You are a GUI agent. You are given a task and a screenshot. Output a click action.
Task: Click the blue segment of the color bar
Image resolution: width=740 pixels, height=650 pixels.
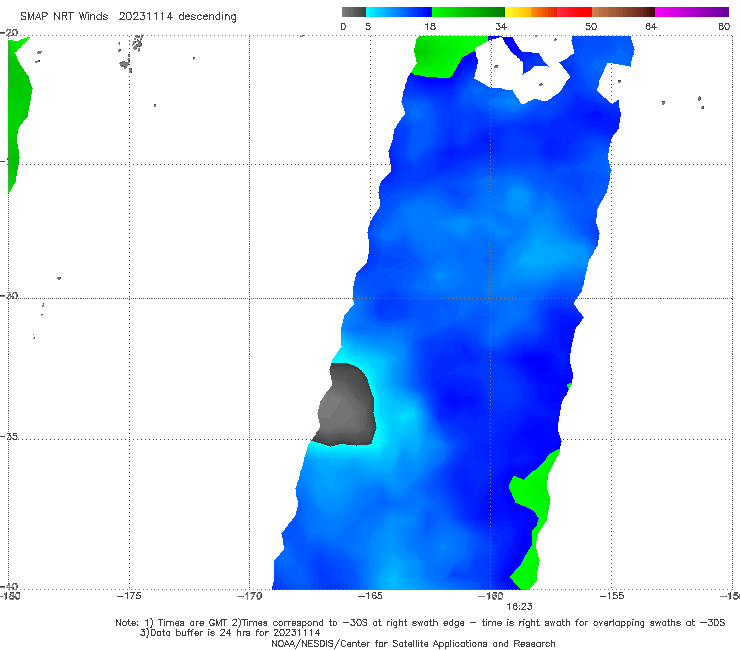pyautogui.click(x=399, y=12)
